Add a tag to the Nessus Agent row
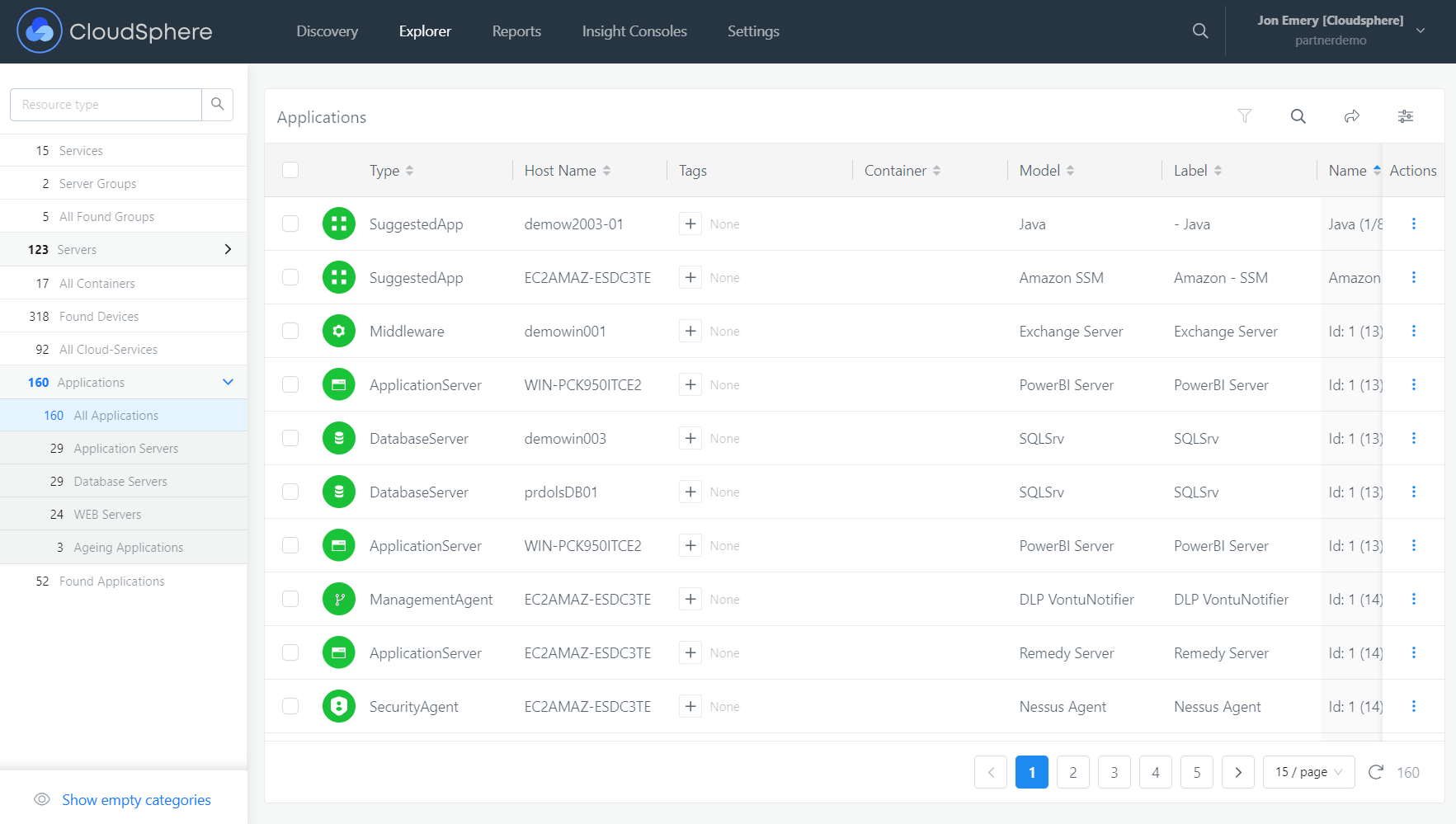The width and height of the screenshot is (1456, 824). tap(690, 706)
